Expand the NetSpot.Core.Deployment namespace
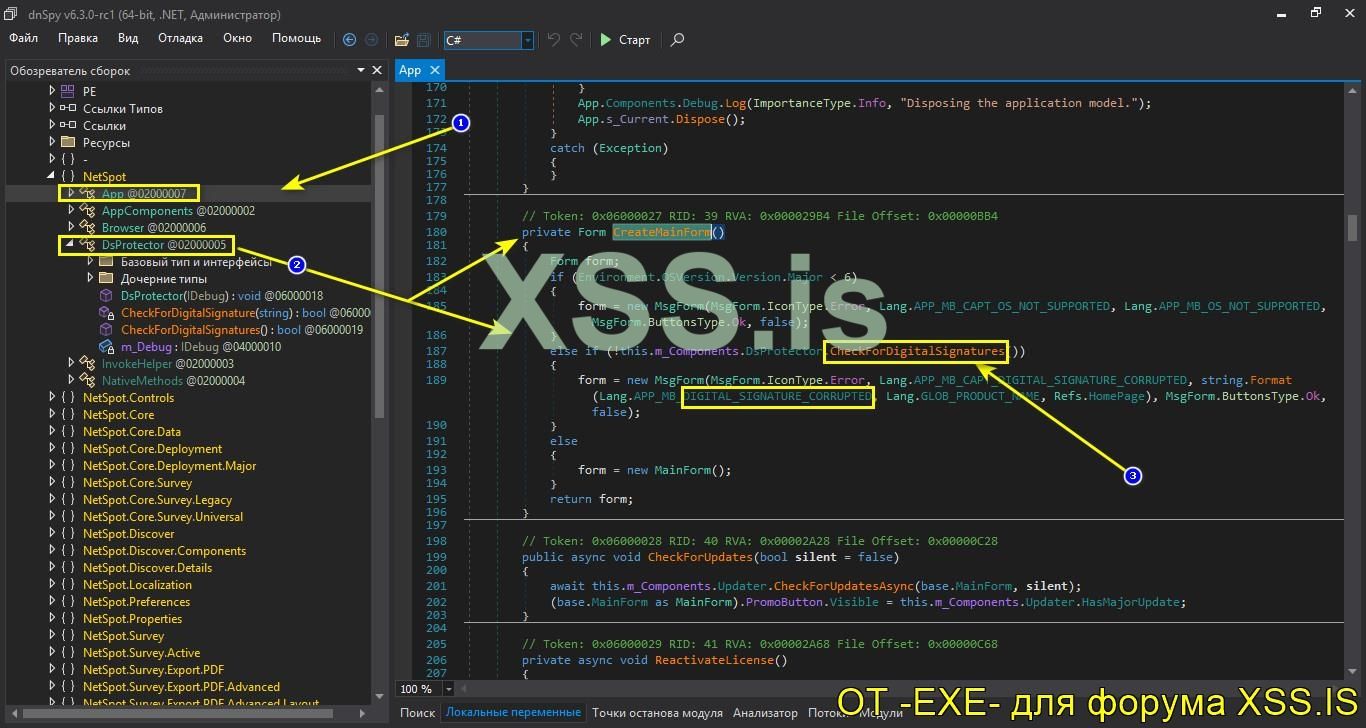The width and height of the screenshot is (1366, 728). (52, 449)
